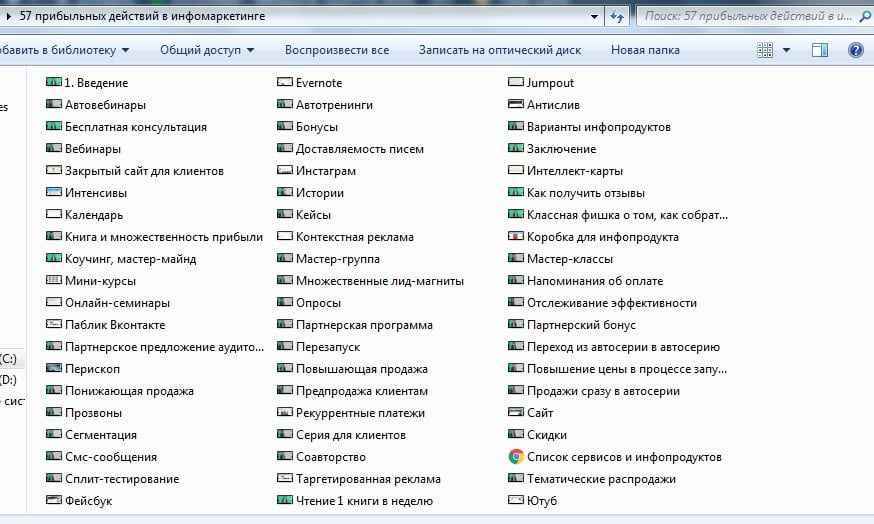Click the icon beside Фейсбук

point(54,501)
